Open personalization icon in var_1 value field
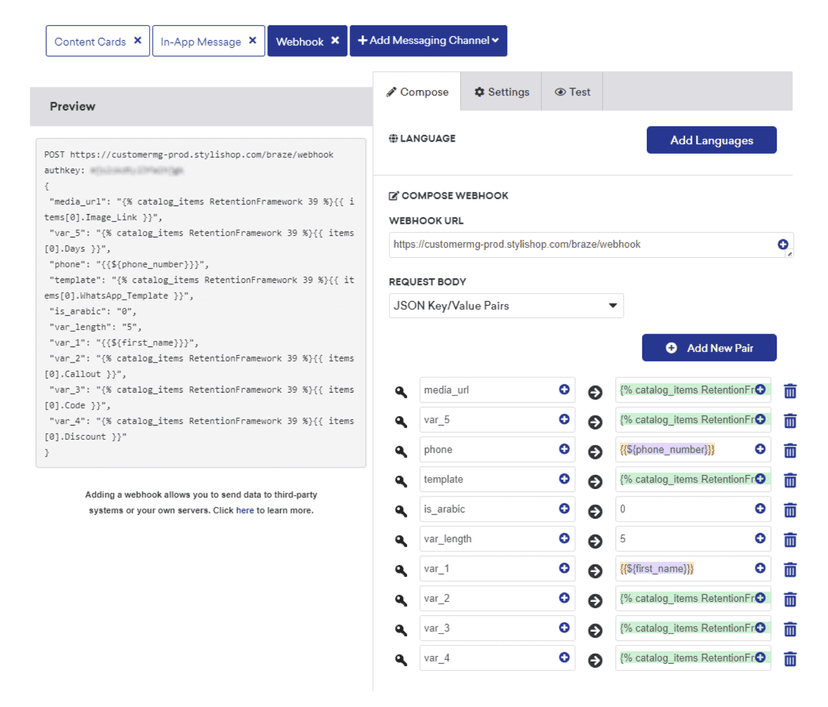The width and height of the screenshot is (828, 707). coord(759,569)
